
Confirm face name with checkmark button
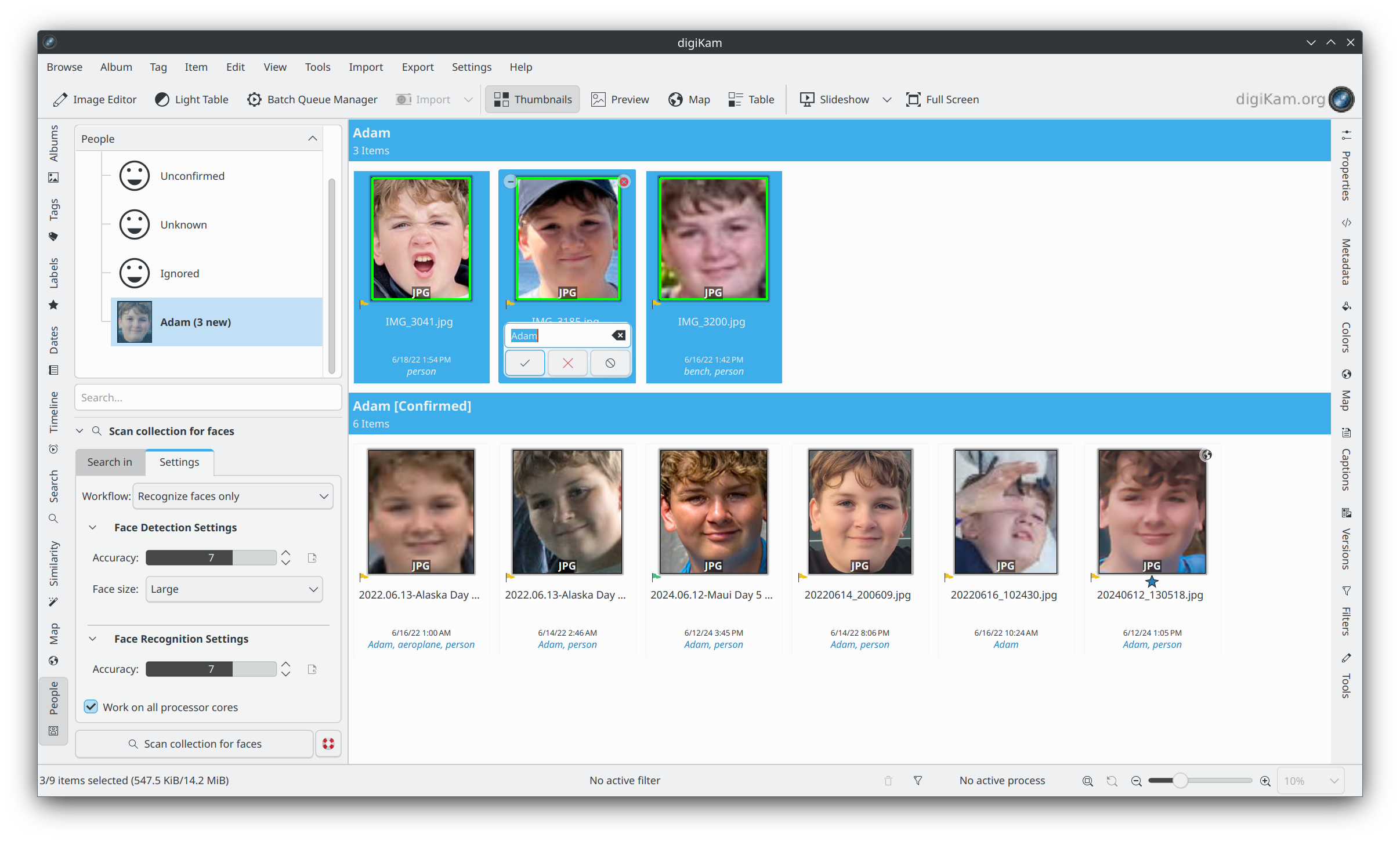[x=524, y=363]
